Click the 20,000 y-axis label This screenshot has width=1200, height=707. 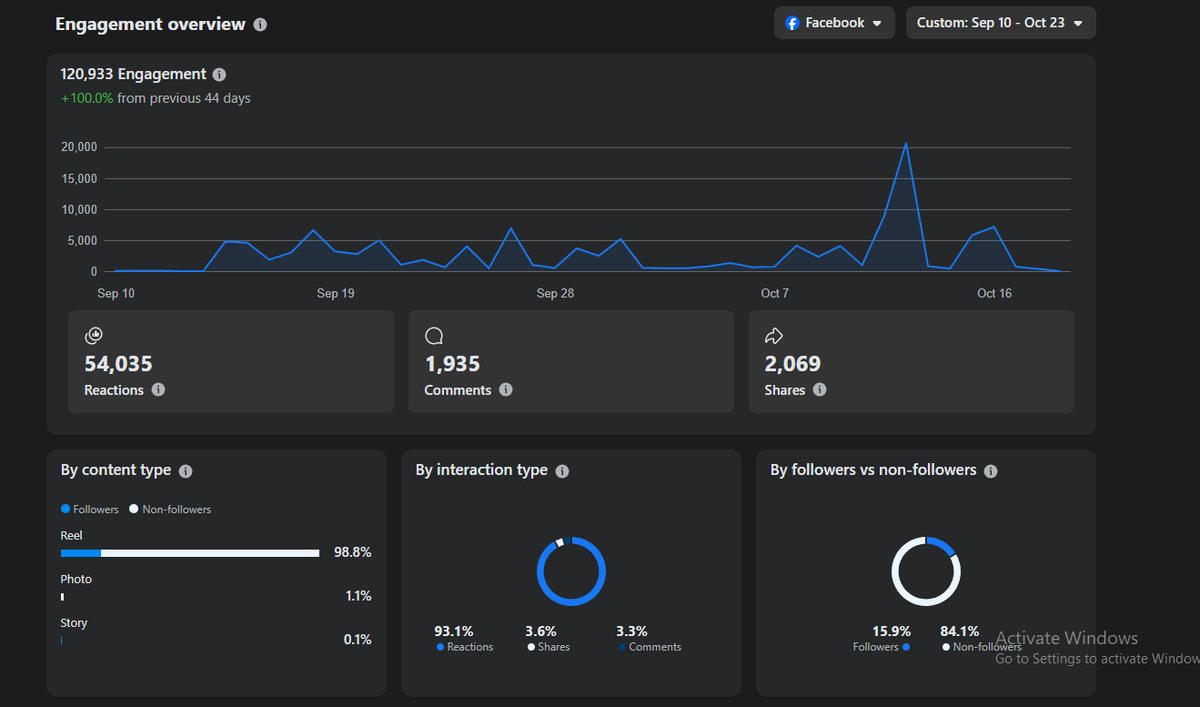click(79, 147)
